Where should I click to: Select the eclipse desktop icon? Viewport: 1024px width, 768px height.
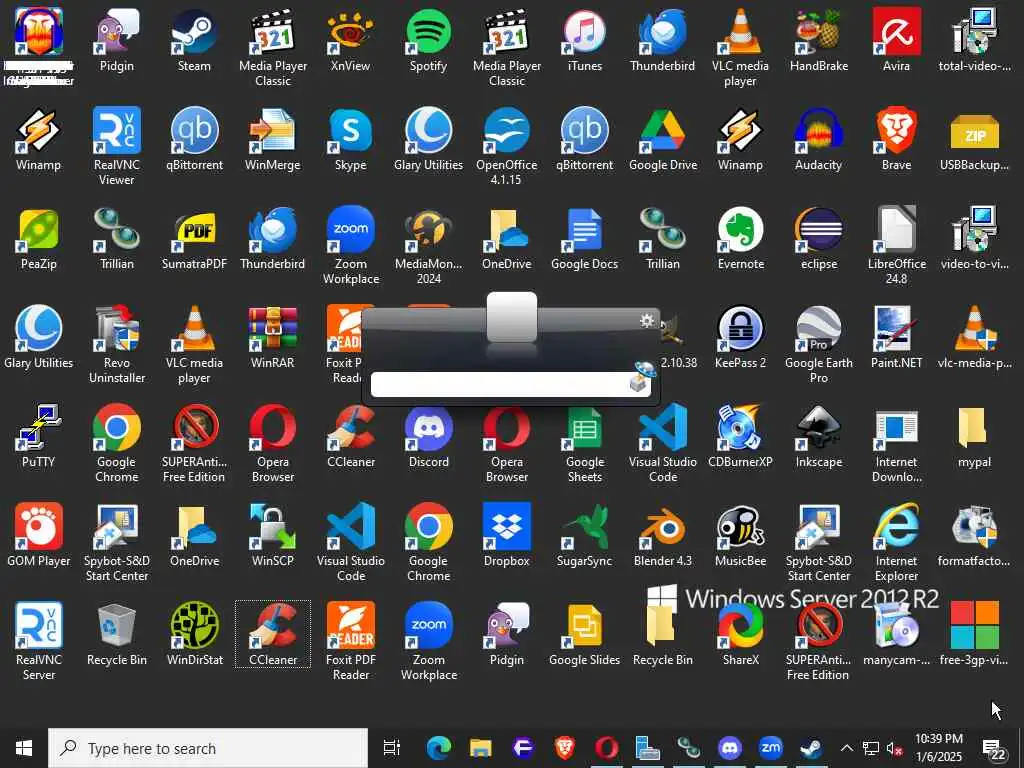(x=818, y=239)
